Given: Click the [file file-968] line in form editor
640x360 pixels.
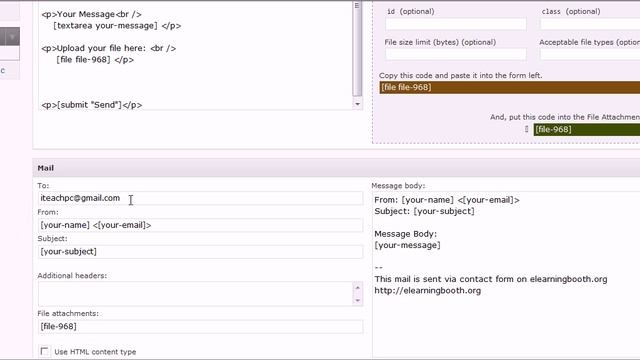Looking at the screenshot, I should point(95,60).
